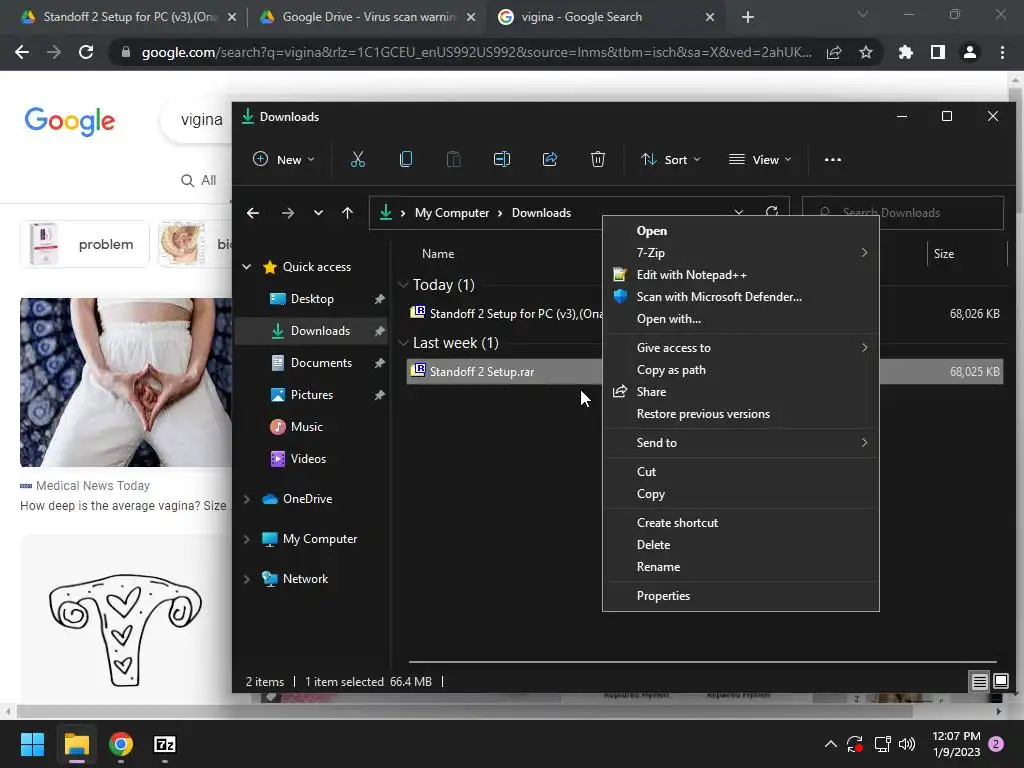Click the Name column header

[x=438, y=253]
